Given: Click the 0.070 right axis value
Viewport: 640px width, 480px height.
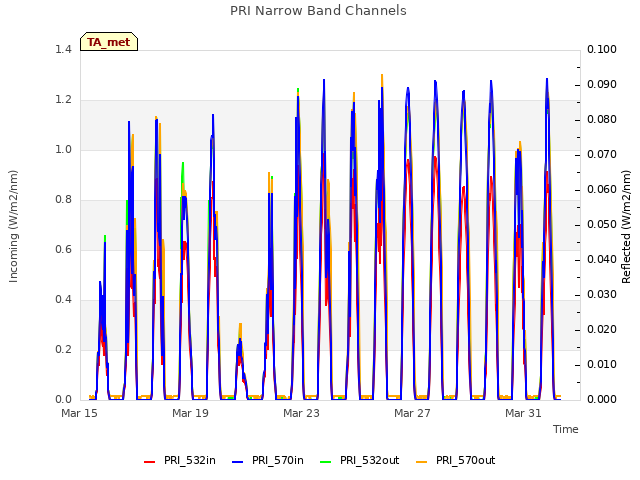Looking at the screenshot, I should [602, 155].
